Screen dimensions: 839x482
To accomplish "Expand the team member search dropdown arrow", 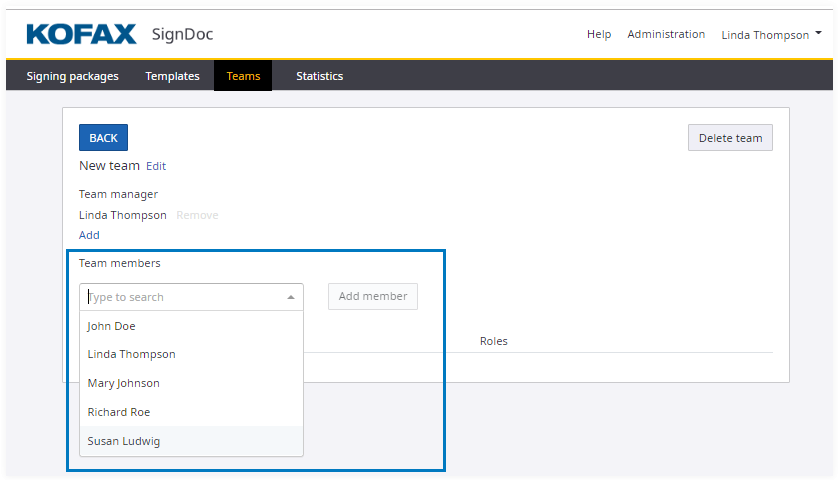I will tap(291, 297).
